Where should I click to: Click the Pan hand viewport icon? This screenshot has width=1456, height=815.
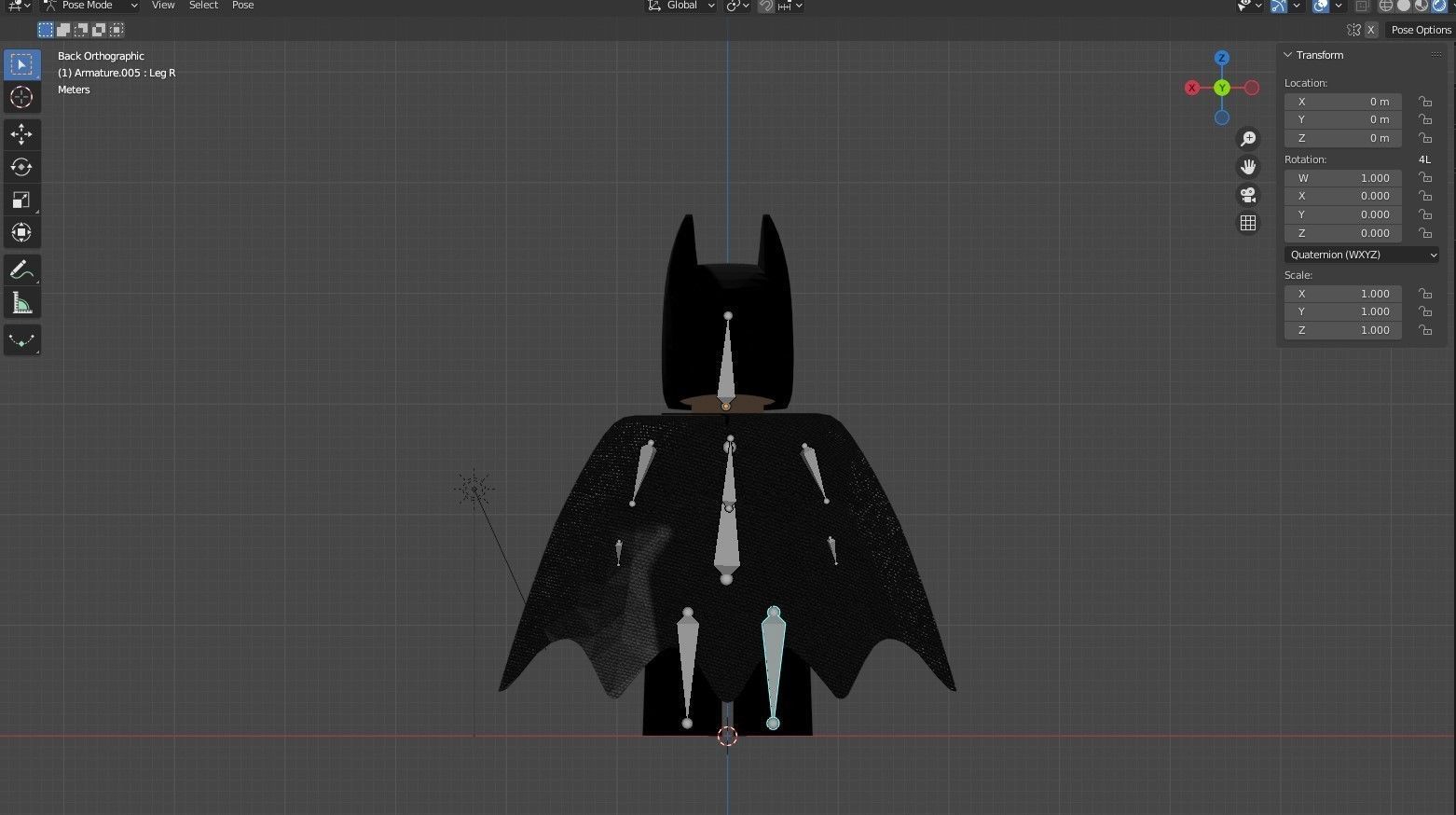(1247, 167)
